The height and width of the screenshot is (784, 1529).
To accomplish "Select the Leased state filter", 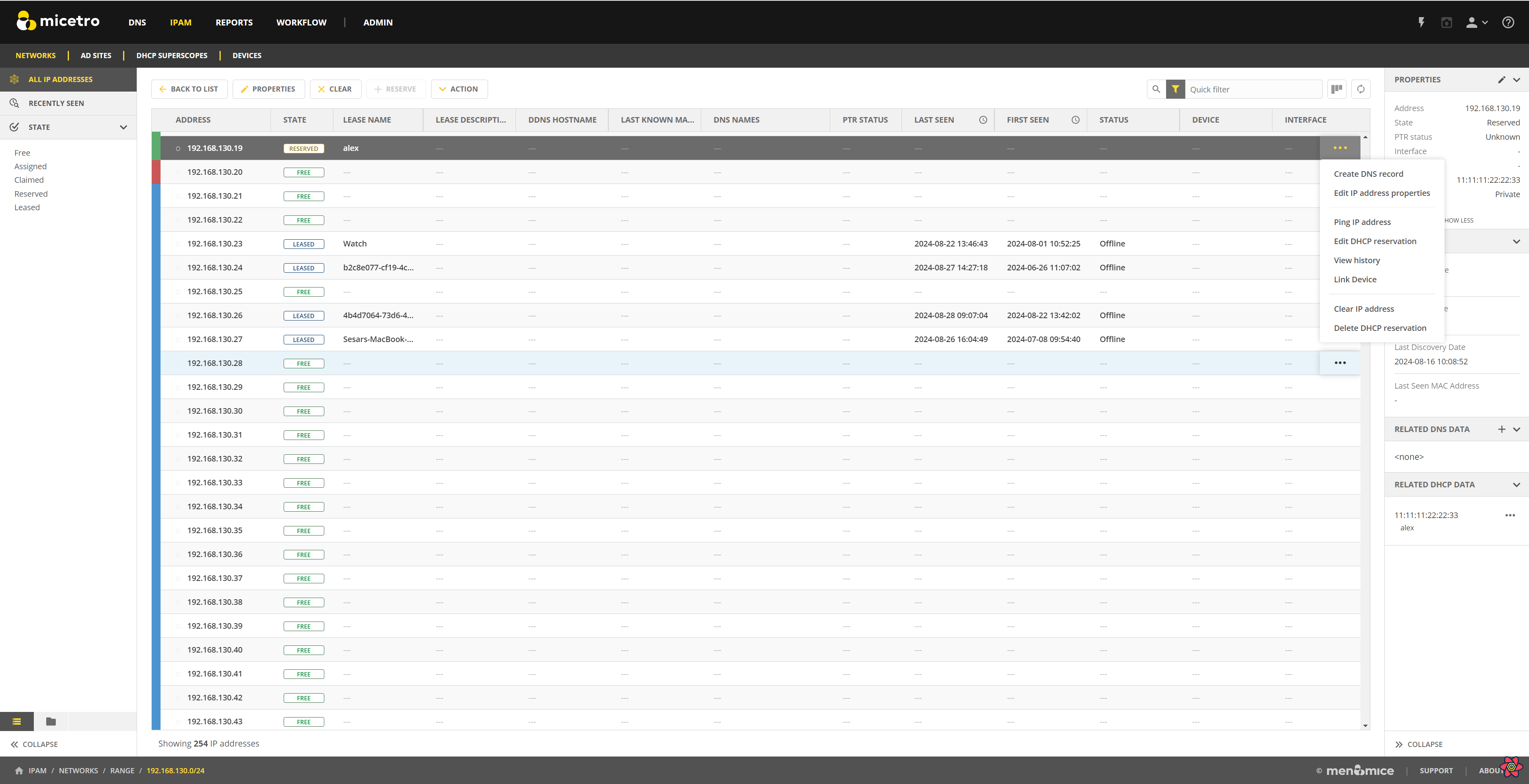I will [27, 207].
